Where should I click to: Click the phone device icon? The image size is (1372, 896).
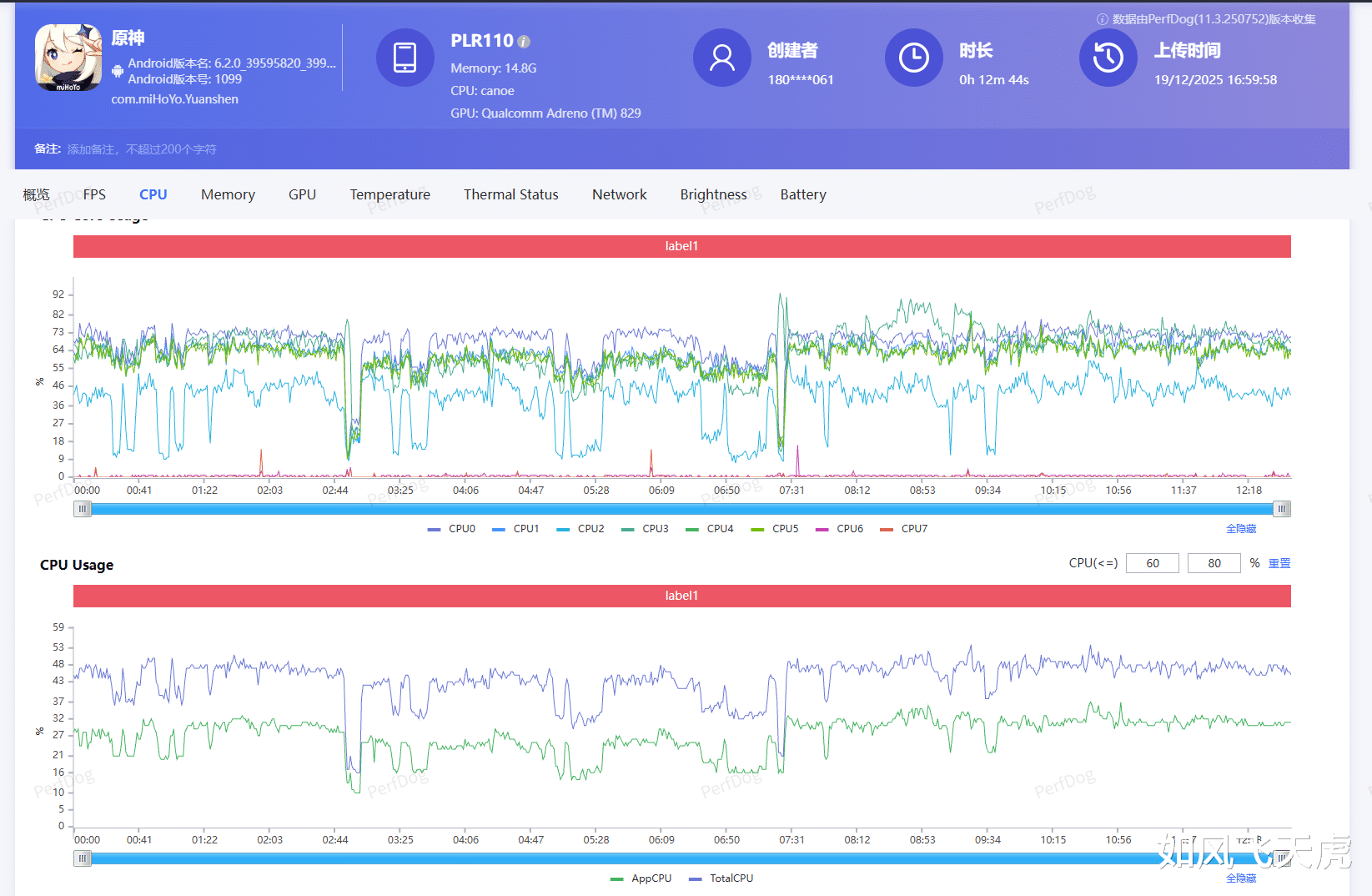(x=405, y=58)
